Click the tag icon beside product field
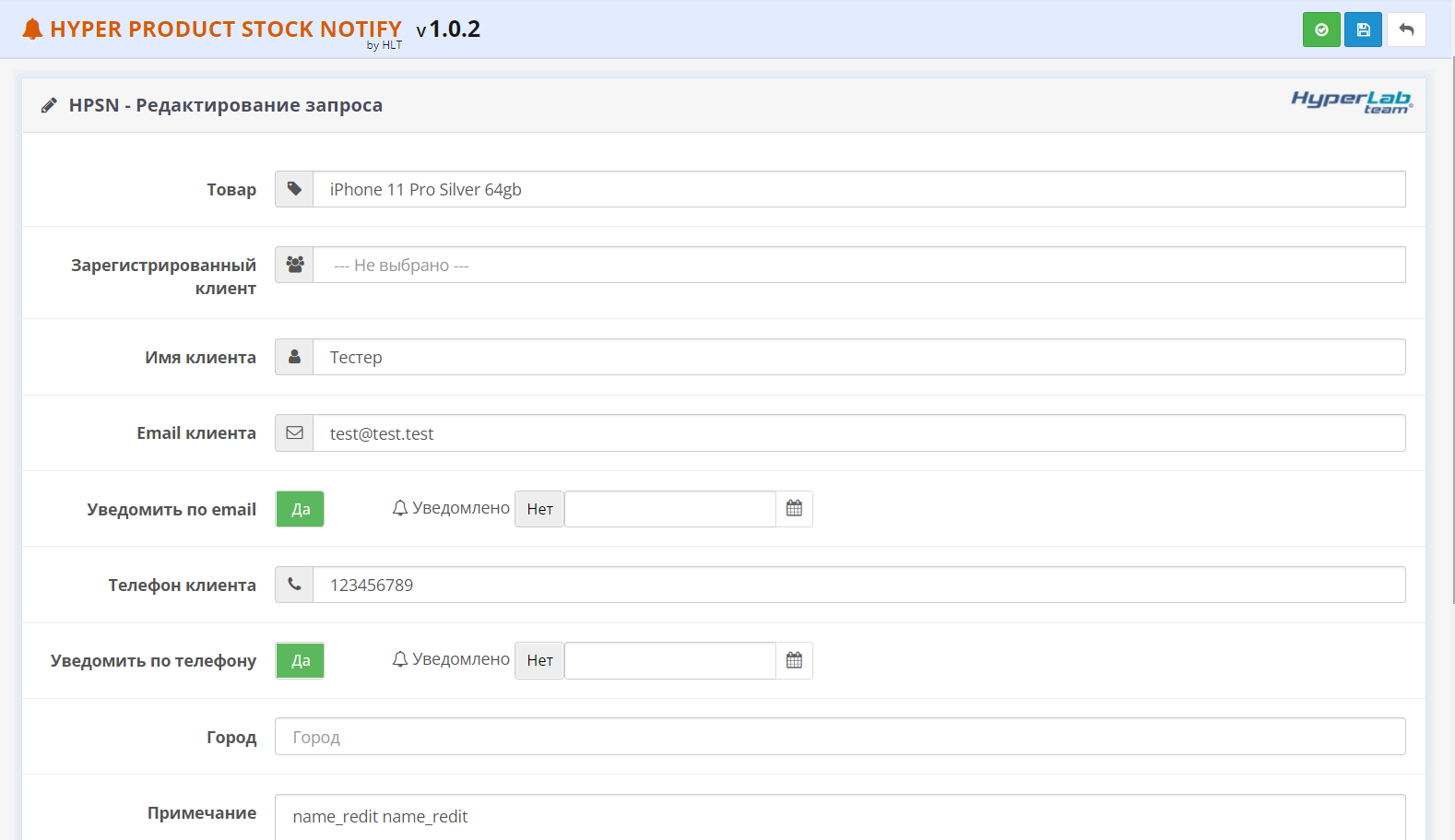Viewport: 1455px width, 840px height. tap(294, 189)
